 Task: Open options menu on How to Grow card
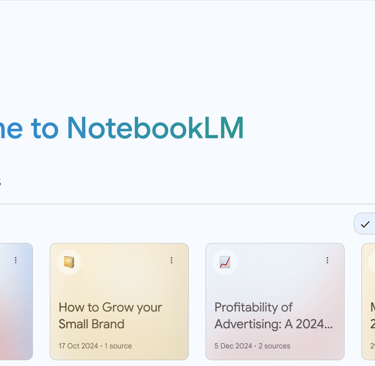171,260
